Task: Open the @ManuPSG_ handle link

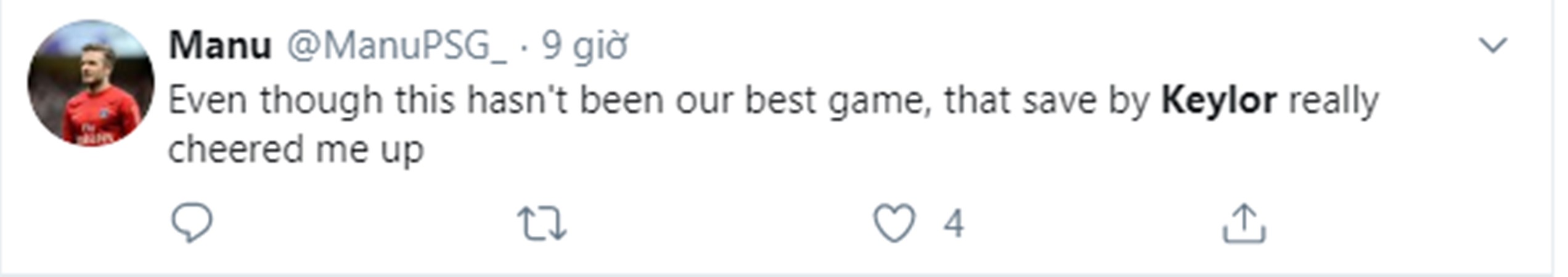Action: point(396,46)
